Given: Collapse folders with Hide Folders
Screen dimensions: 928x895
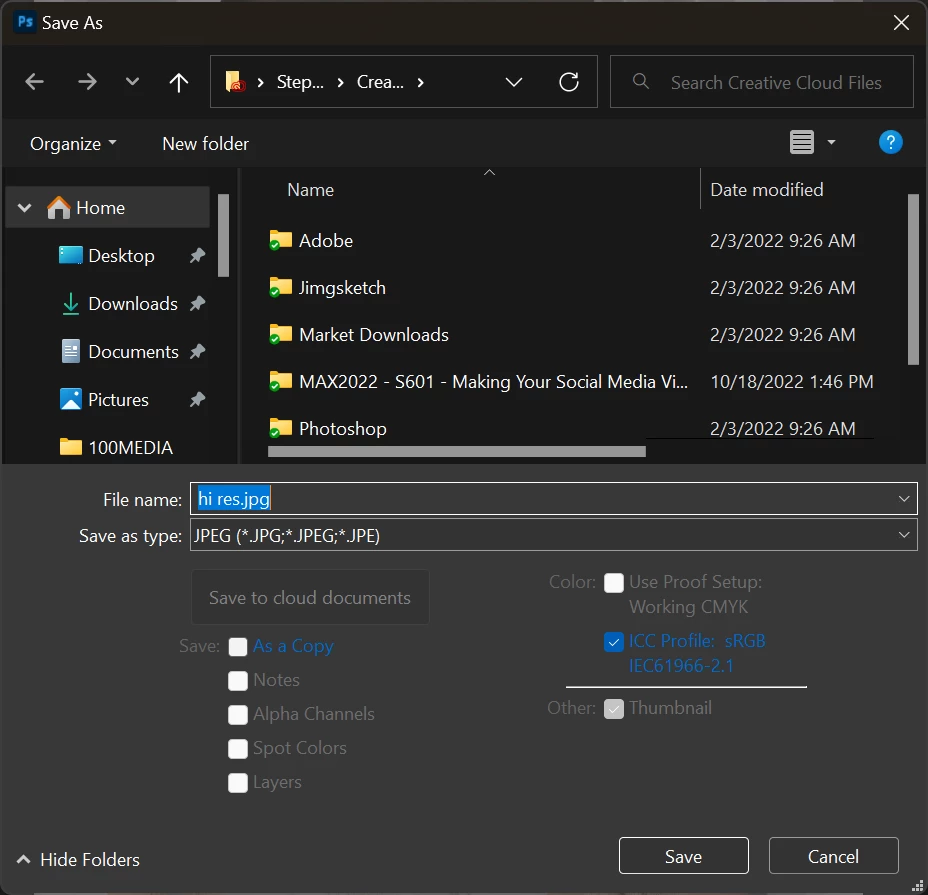Looking at the screenshot, I should pyautogui.click(x=79, y=859).
